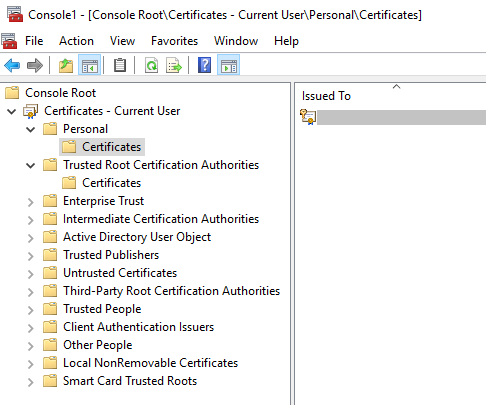Expand the Trusted Publishers node

31,256
